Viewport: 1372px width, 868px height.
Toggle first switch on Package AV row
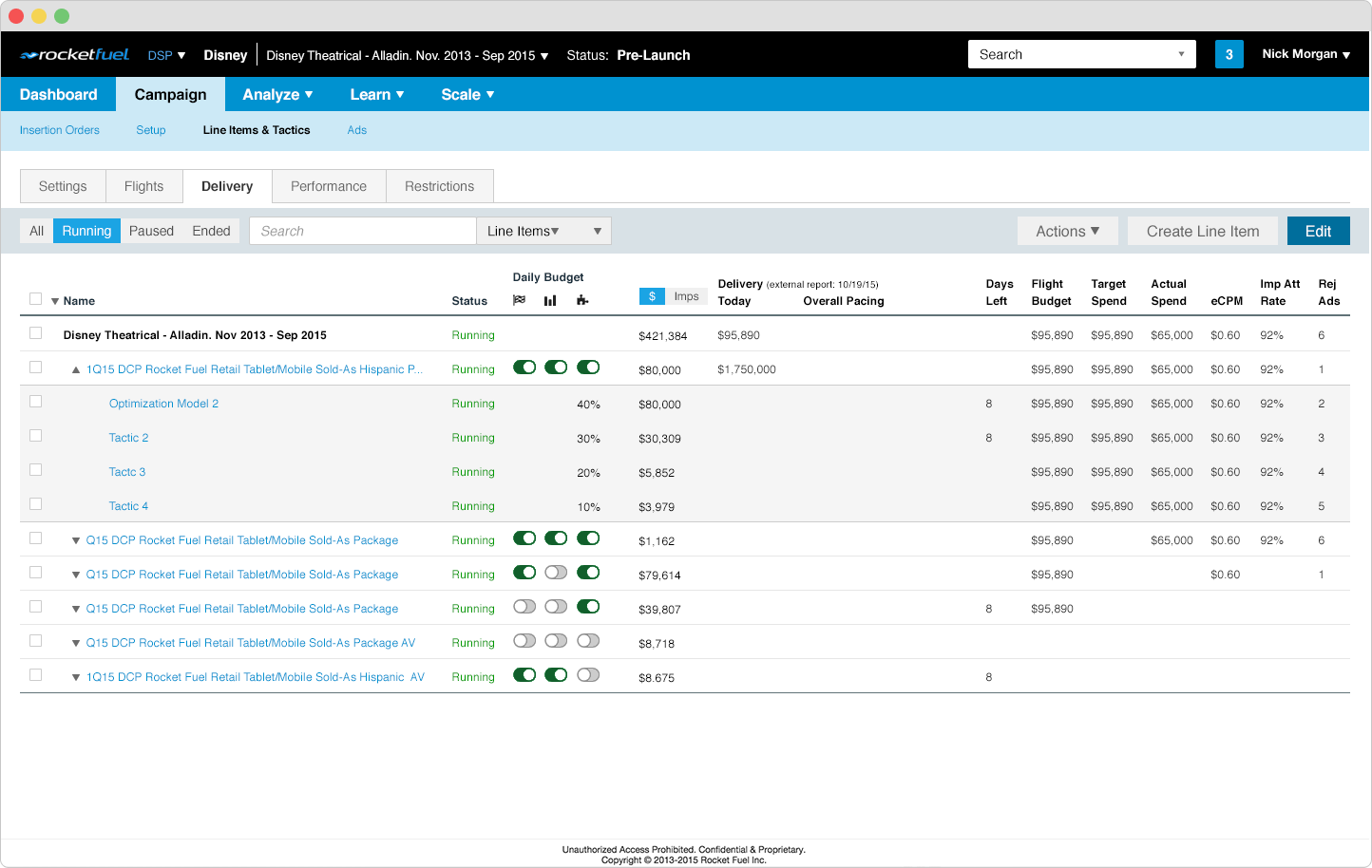tap(524, 641)
